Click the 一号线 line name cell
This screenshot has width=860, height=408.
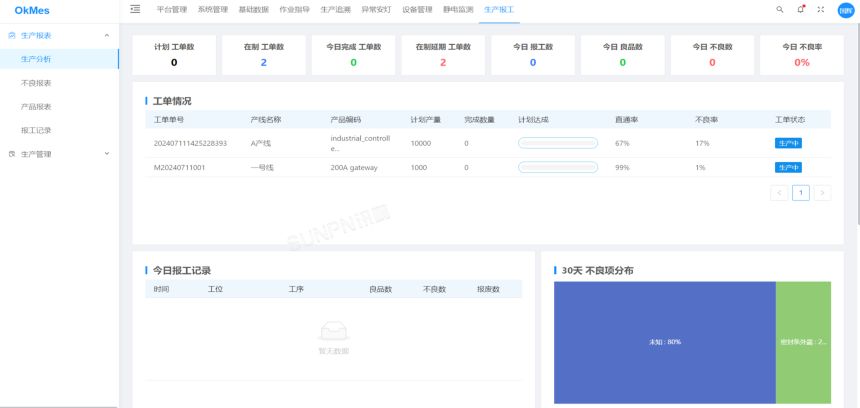[262, 168]
